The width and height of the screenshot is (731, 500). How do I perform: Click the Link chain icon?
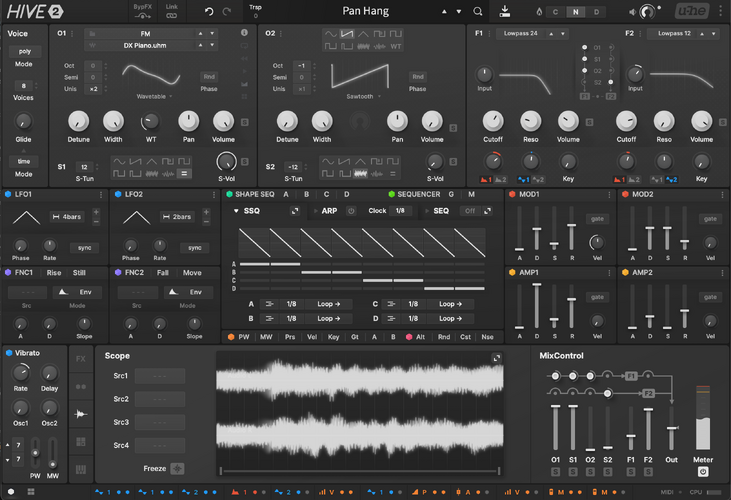coord(172,16)
